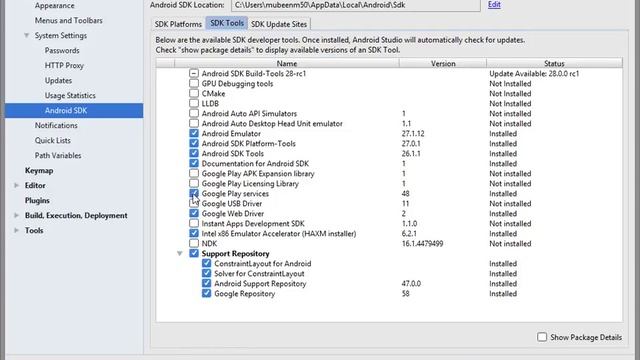Uncheck Solver for ConstraintLayout

point(207,273)
